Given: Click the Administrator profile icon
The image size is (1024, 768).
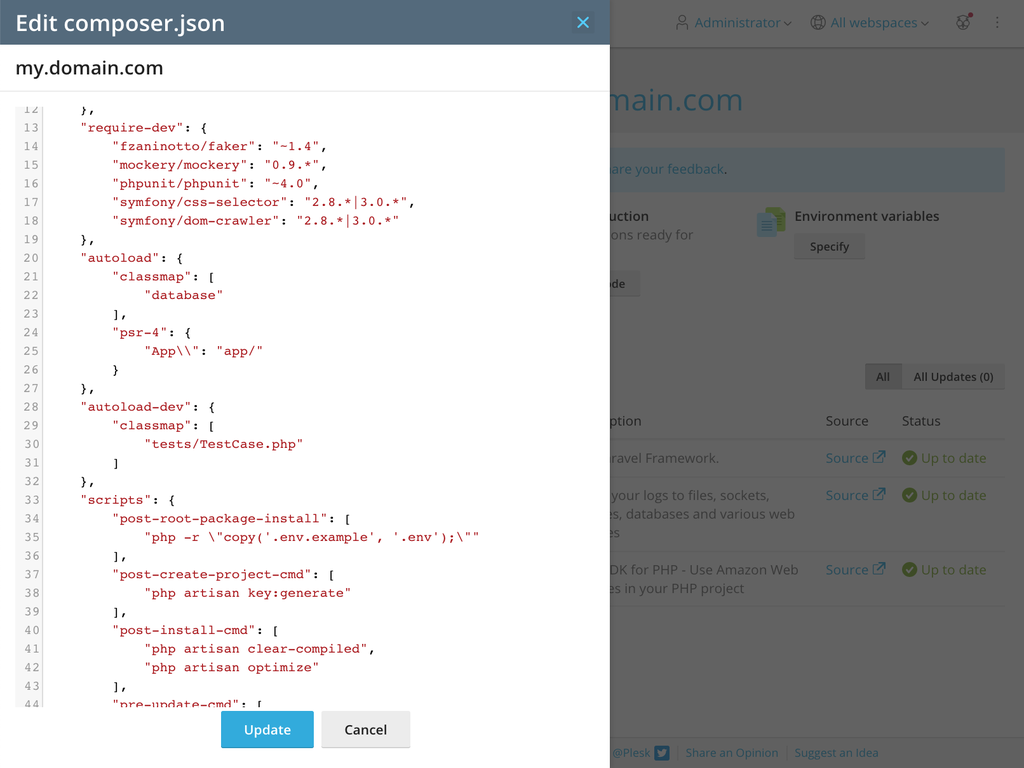Looking at the screenshot, I should 681,21.
